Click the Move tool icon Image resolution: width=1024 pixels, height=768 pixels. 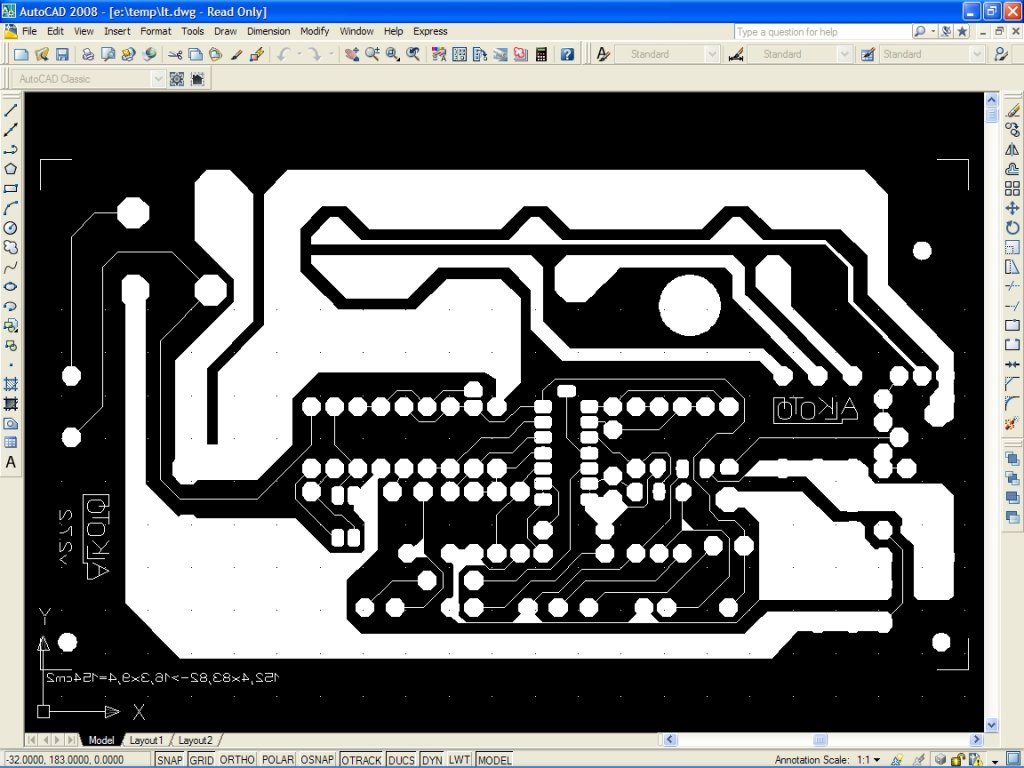pyautogui.click(x=1012, y=208)
